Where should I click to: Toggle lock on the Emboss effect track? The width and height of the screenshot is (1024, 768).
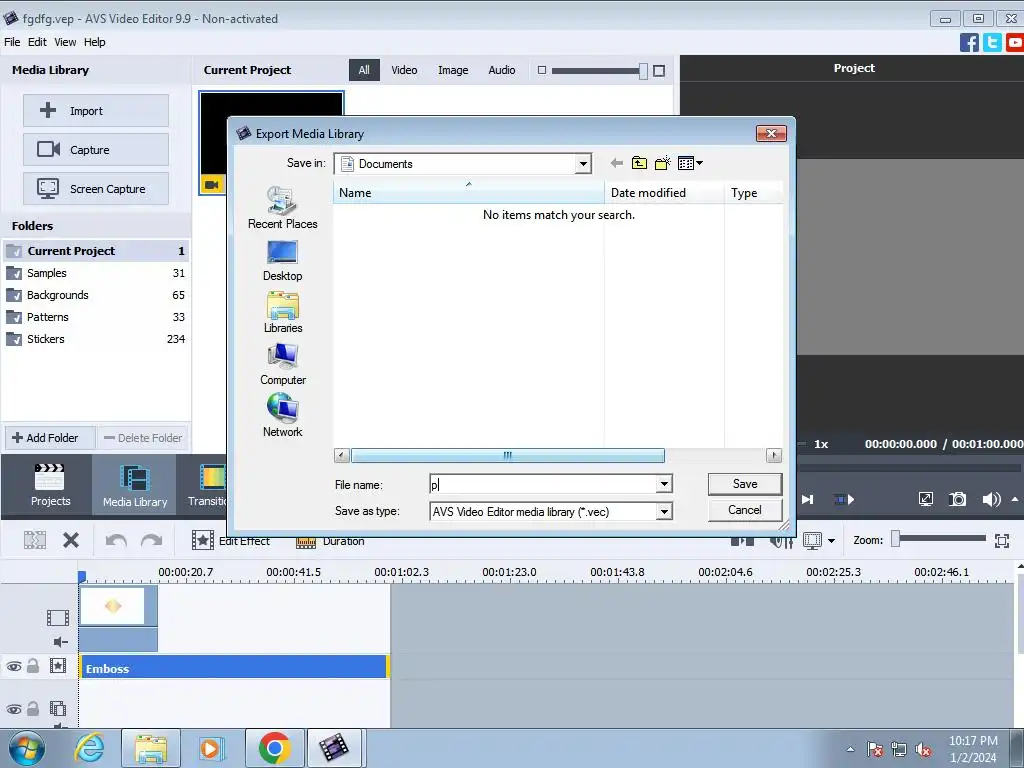(x=33, y=666)
